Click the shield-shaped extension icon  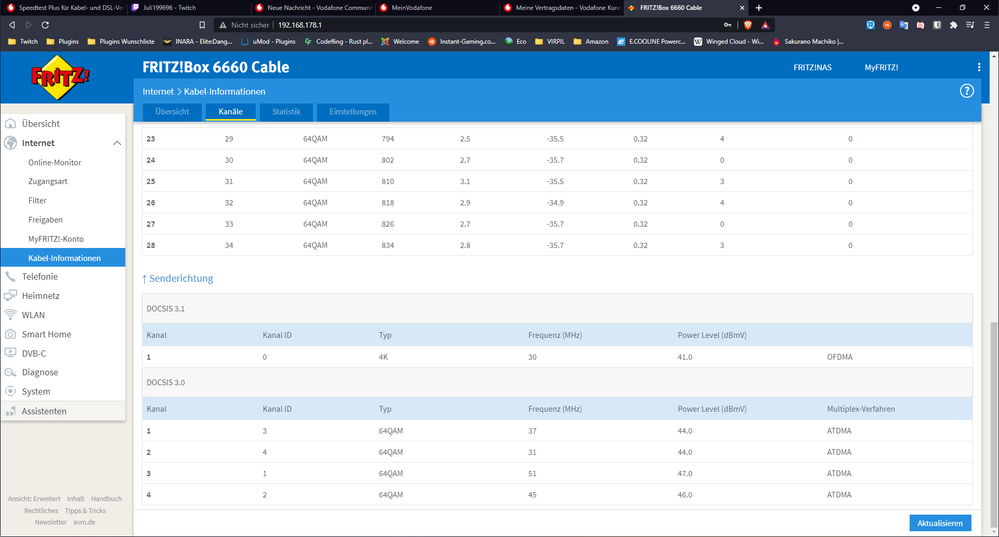(937, 25)
